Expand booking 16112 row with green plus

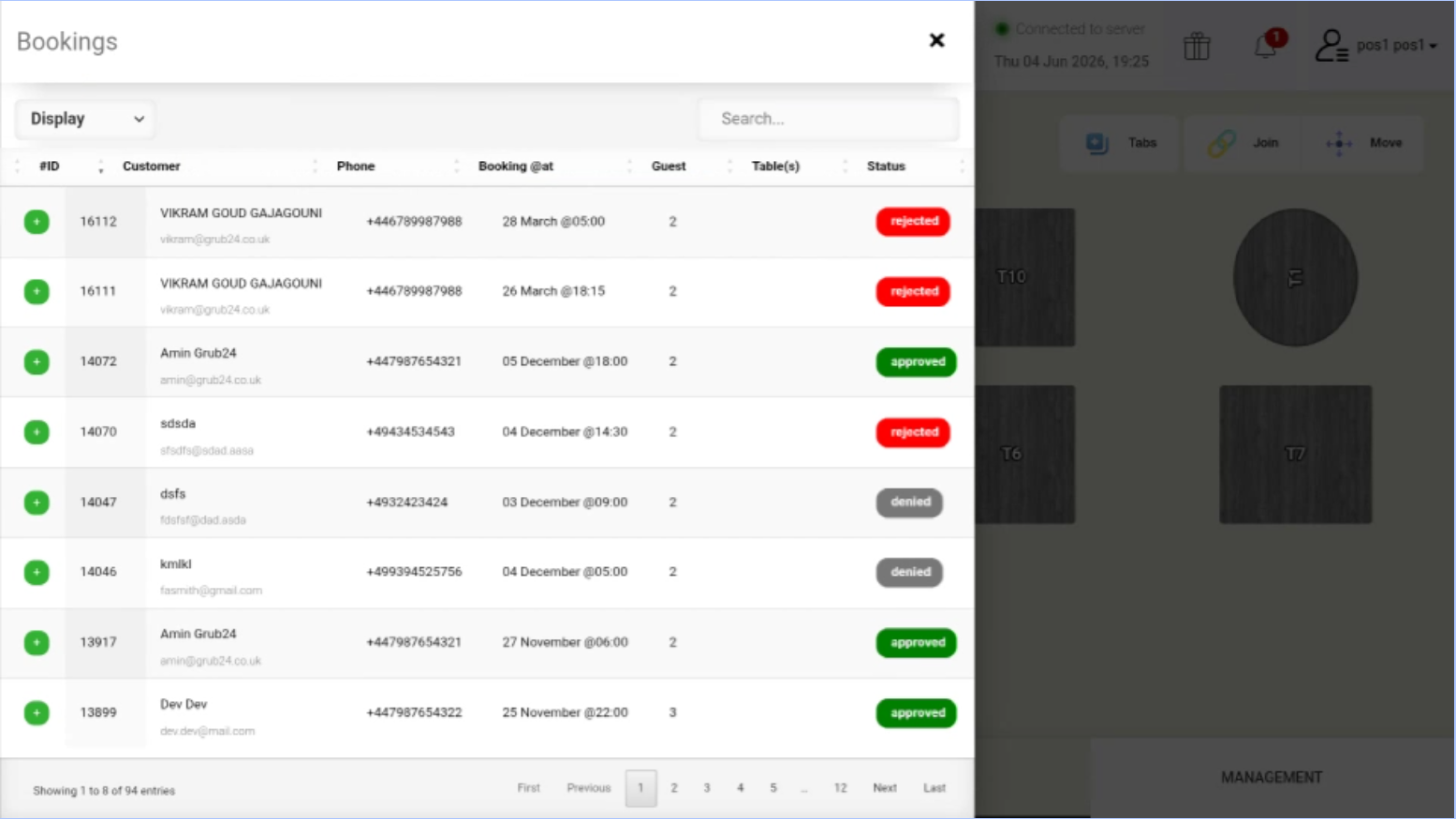coord(37,222)
